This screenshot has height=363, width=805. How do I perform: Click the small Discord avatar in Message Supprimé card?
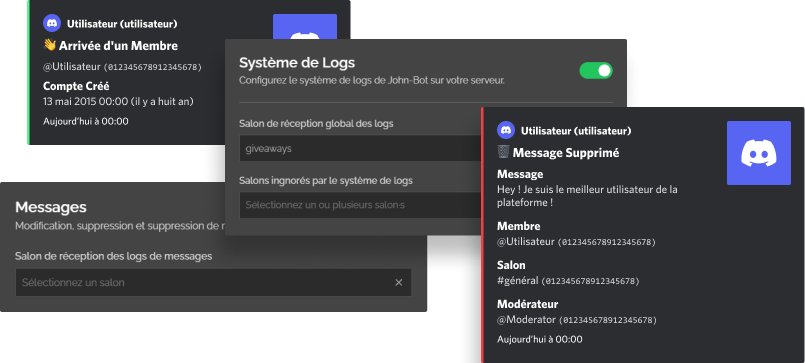[506, 130]
